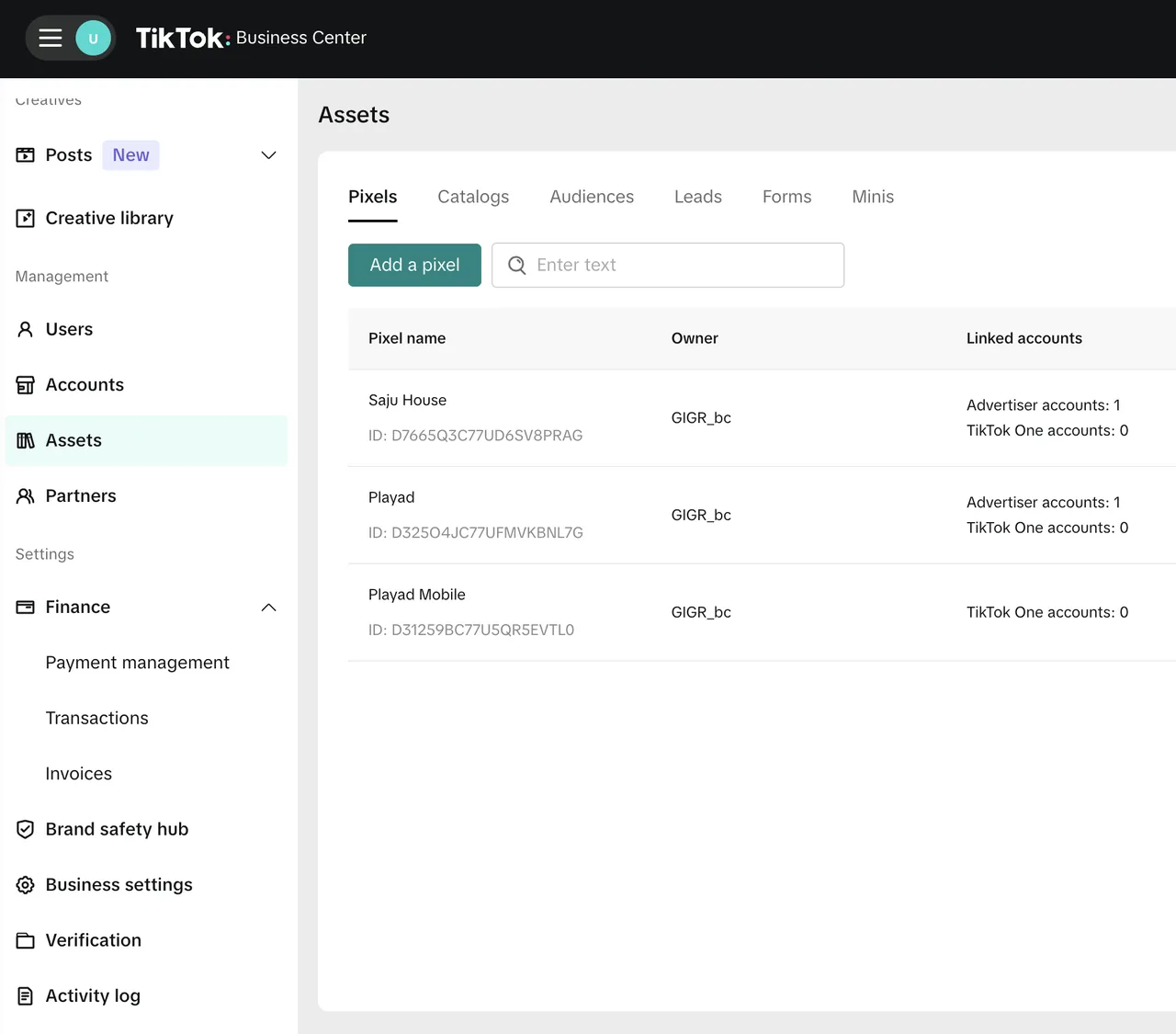Viewport: 1176px width, 1034px height.
Task: Click the Brand safety hub shield icon
Action: pyautogui.click(x=26, y=829)
